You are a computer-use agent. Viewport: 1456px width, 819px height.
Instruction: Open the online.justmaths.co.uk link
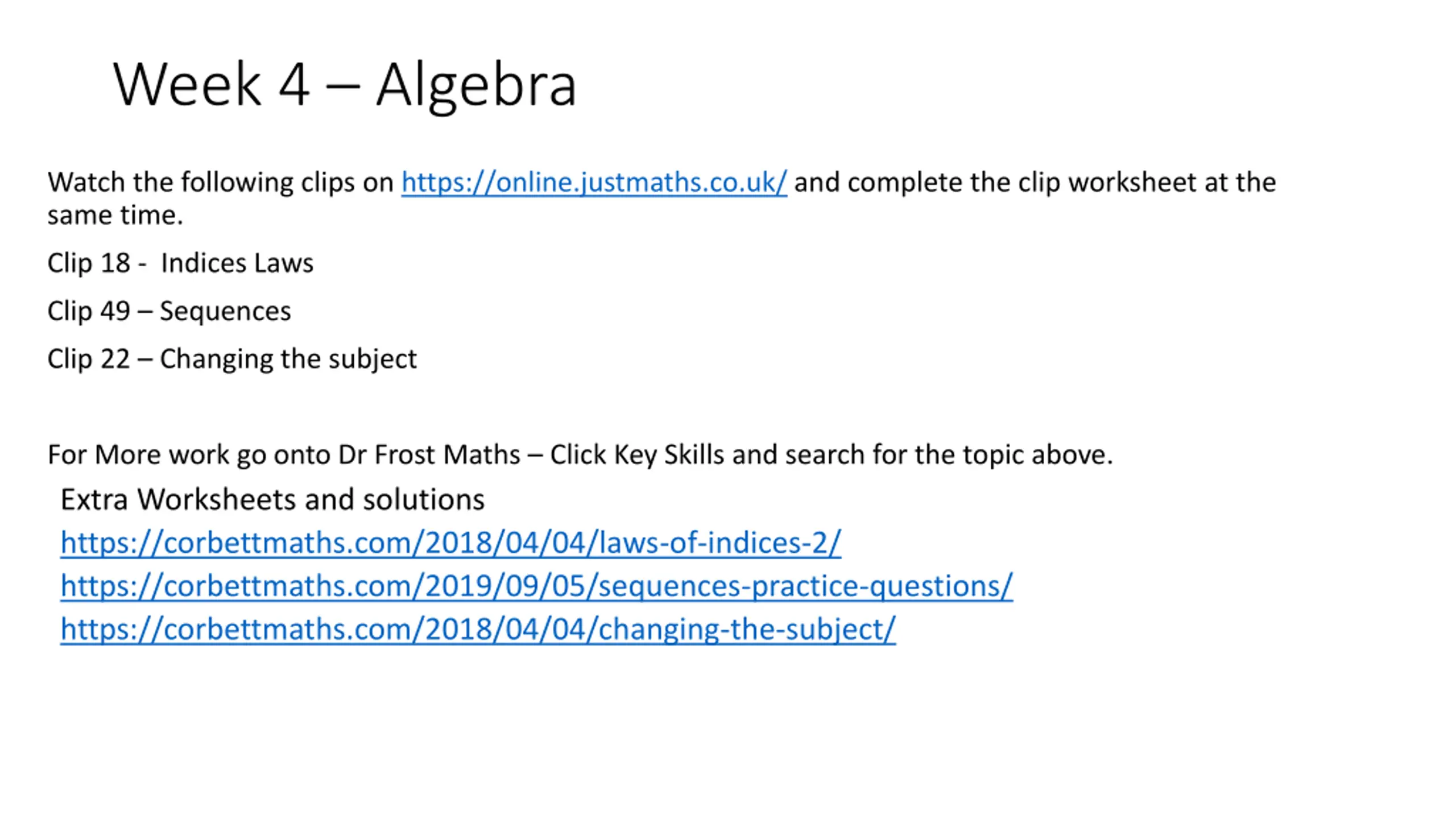tap(594, 183)
